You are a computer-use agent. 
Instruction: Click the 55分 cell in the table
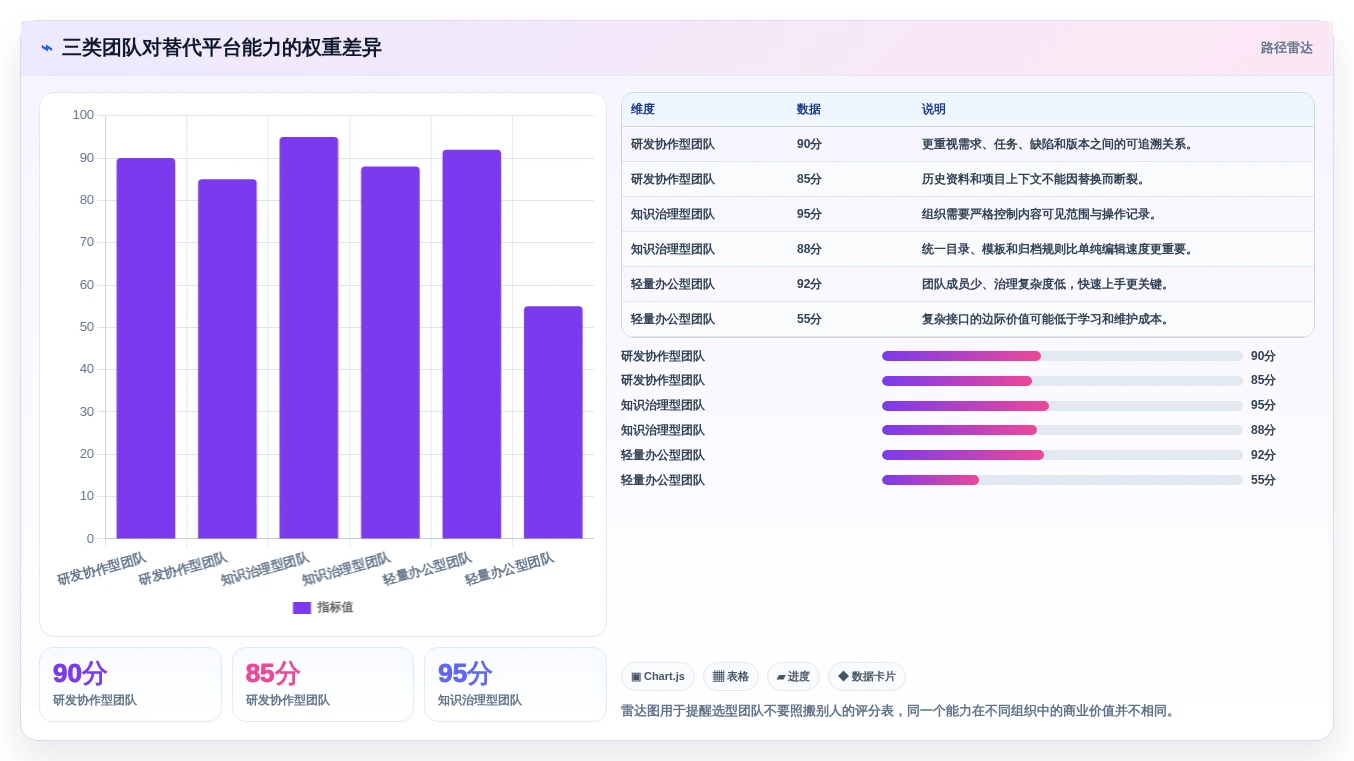point(809,320)
